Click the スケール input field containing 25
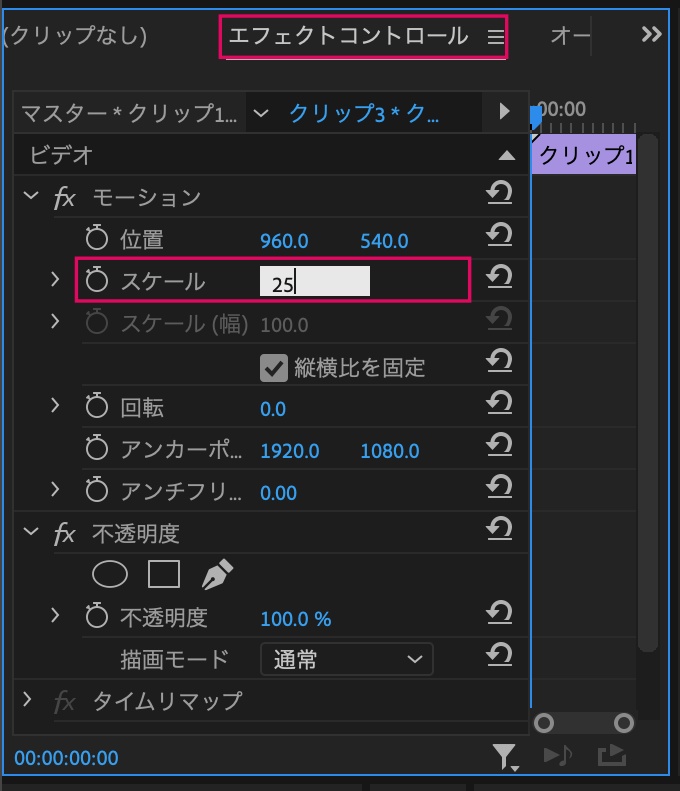This screenshot has height=791, width=680. (315, 281)
